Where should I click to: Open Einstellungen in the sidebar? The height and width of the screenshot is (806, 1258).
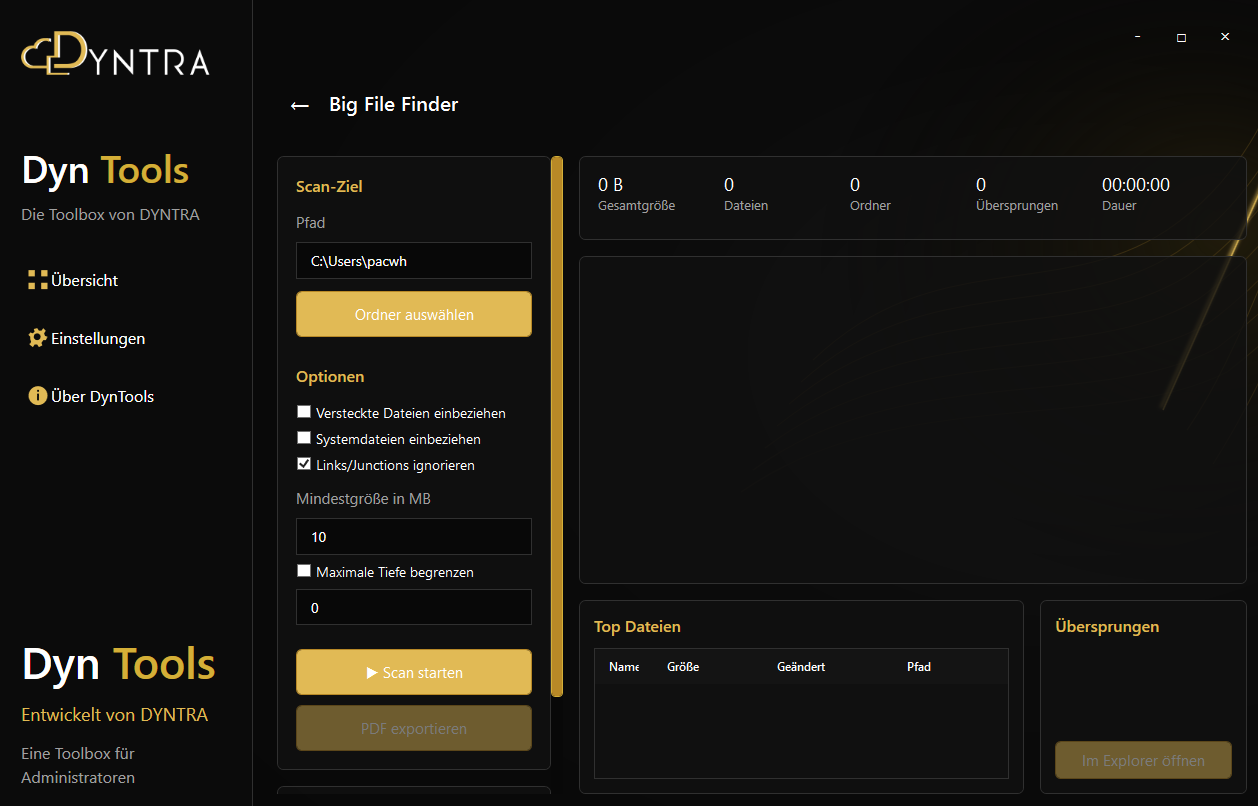[x=98, y=338]
